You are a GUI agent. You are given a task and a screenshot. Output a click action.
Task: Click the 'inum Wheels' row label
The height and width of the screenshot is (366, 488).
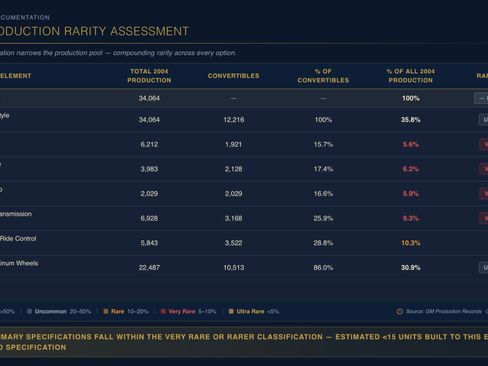(19, 263)
